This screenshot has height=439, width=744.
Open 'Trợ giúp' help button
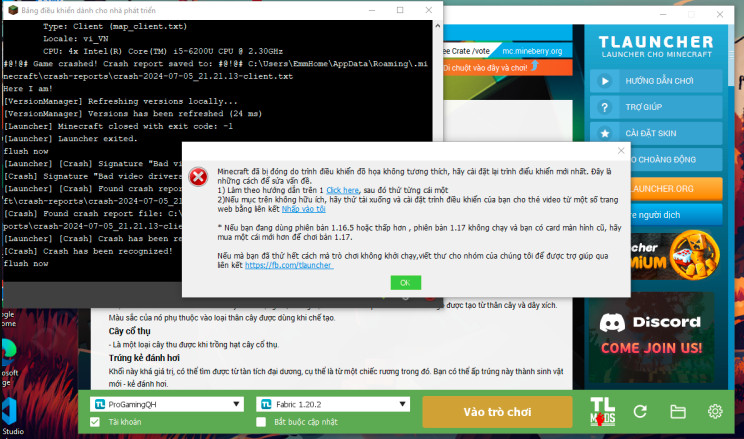[x=656, y=107]
